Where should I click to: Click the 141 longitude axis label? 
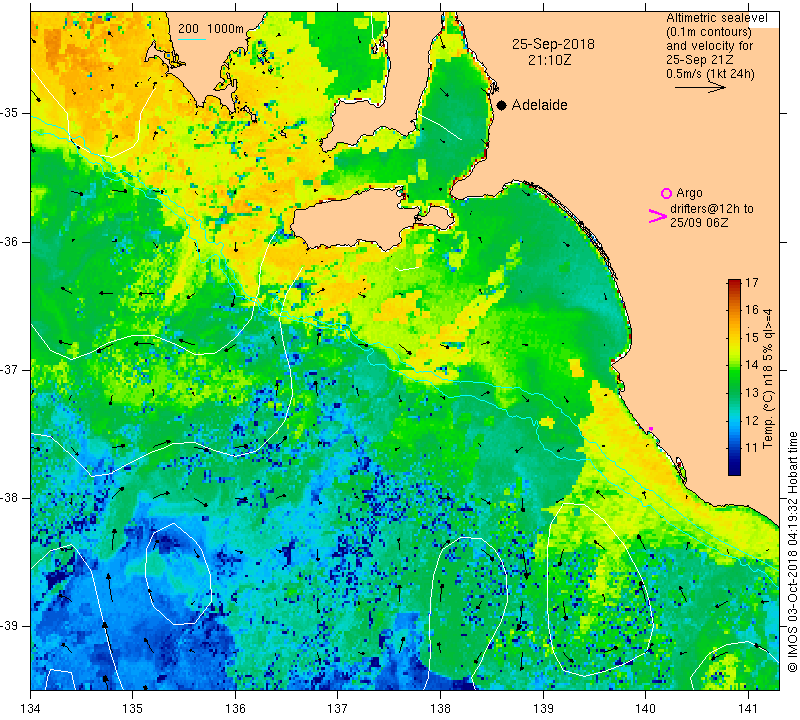[748, 709]
